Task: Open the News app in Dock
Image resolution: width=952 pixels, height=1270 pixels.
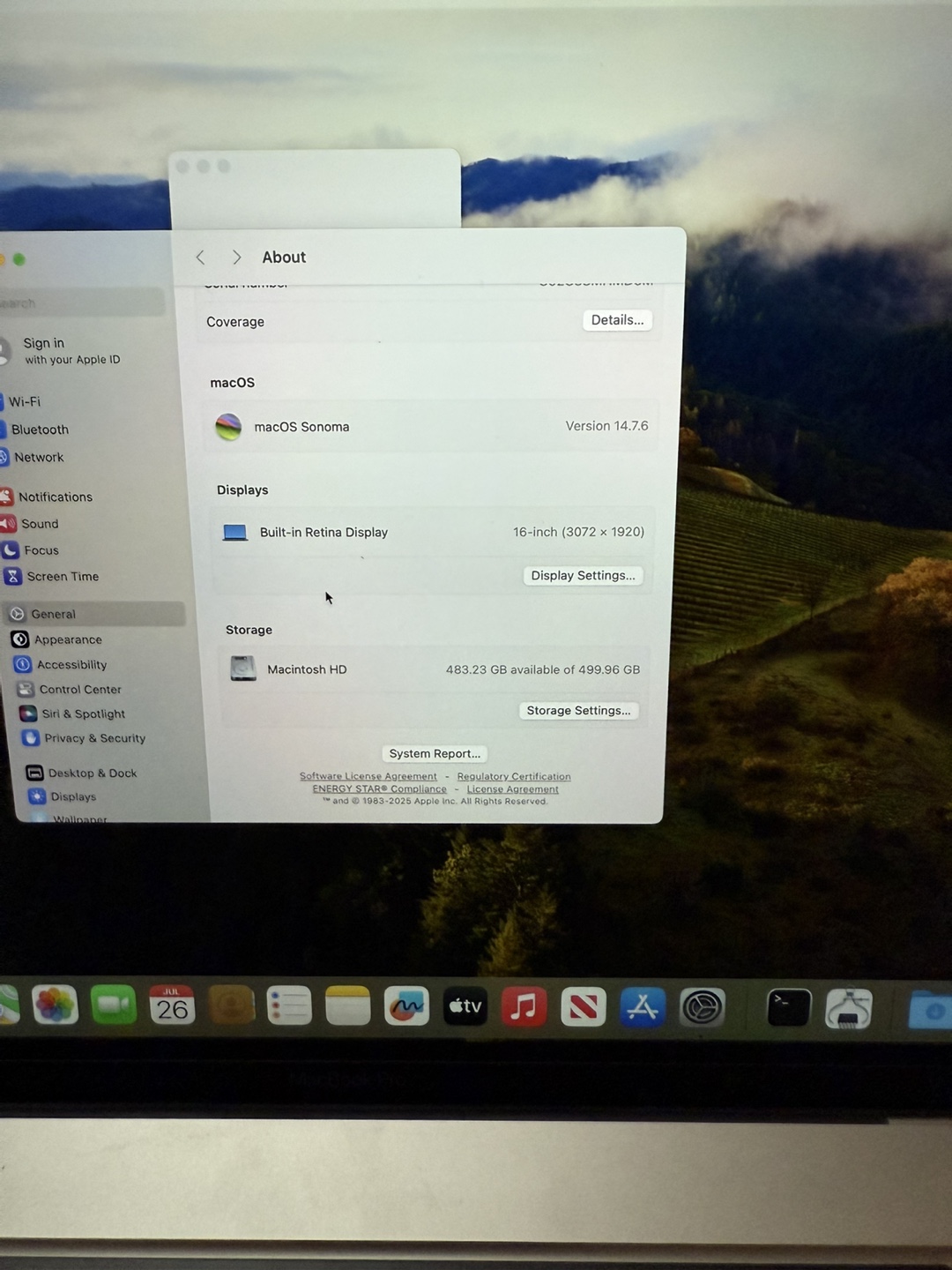Action: coord(583,1007)
